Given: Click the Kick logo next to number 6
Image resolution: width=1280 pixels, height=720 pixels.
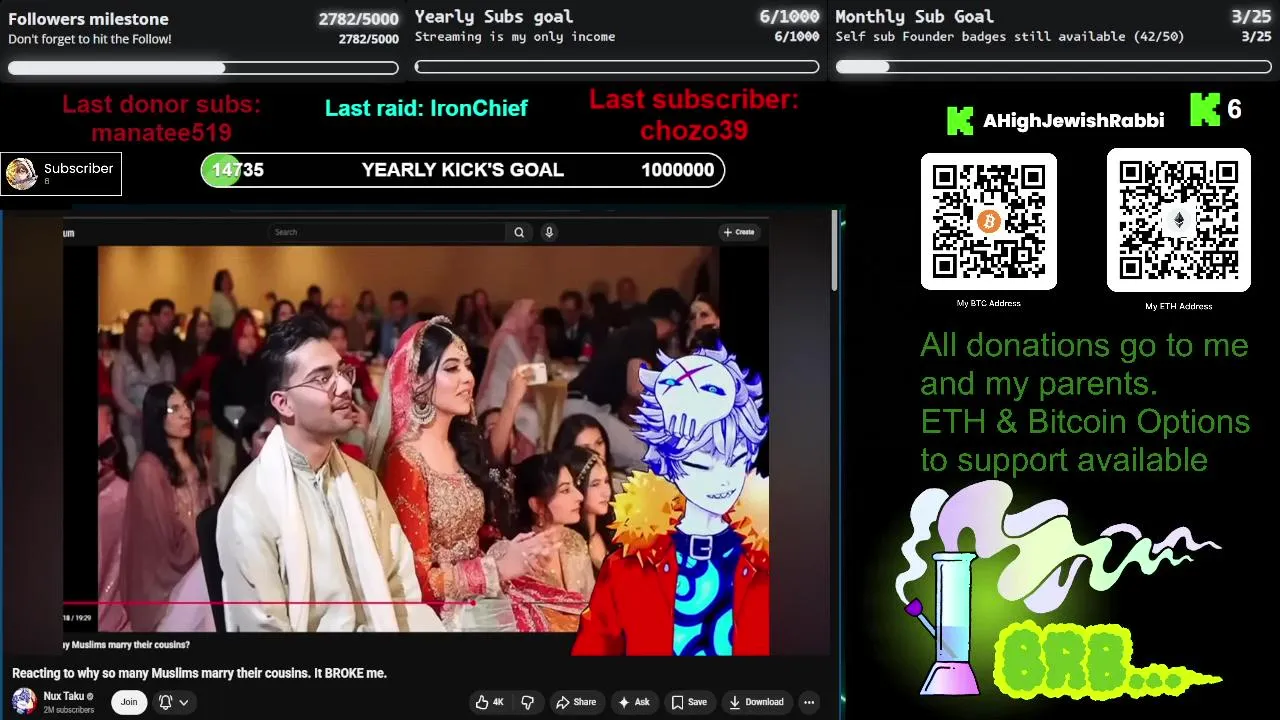Looking at the screenshot, I should [x=1205, y=110].
